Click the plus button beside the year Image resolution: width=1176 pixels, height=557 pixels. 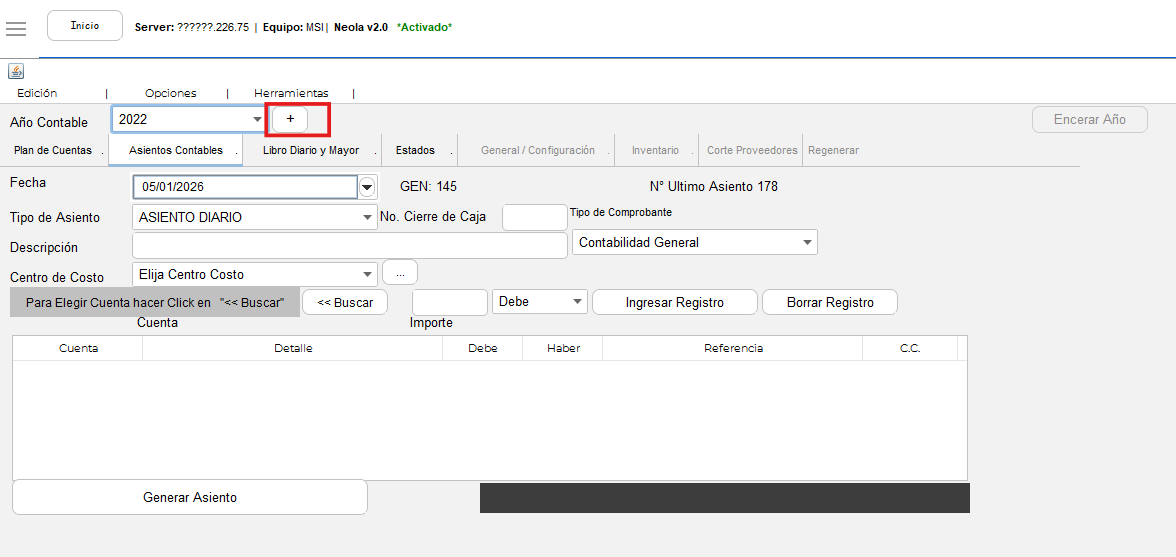tap(290, 119)
